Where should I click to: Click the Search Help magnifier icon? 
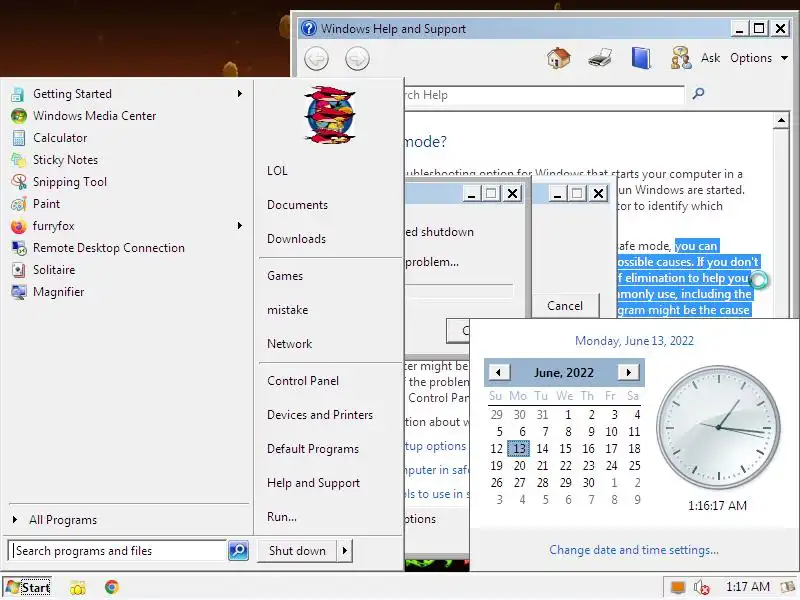(698, 93)
